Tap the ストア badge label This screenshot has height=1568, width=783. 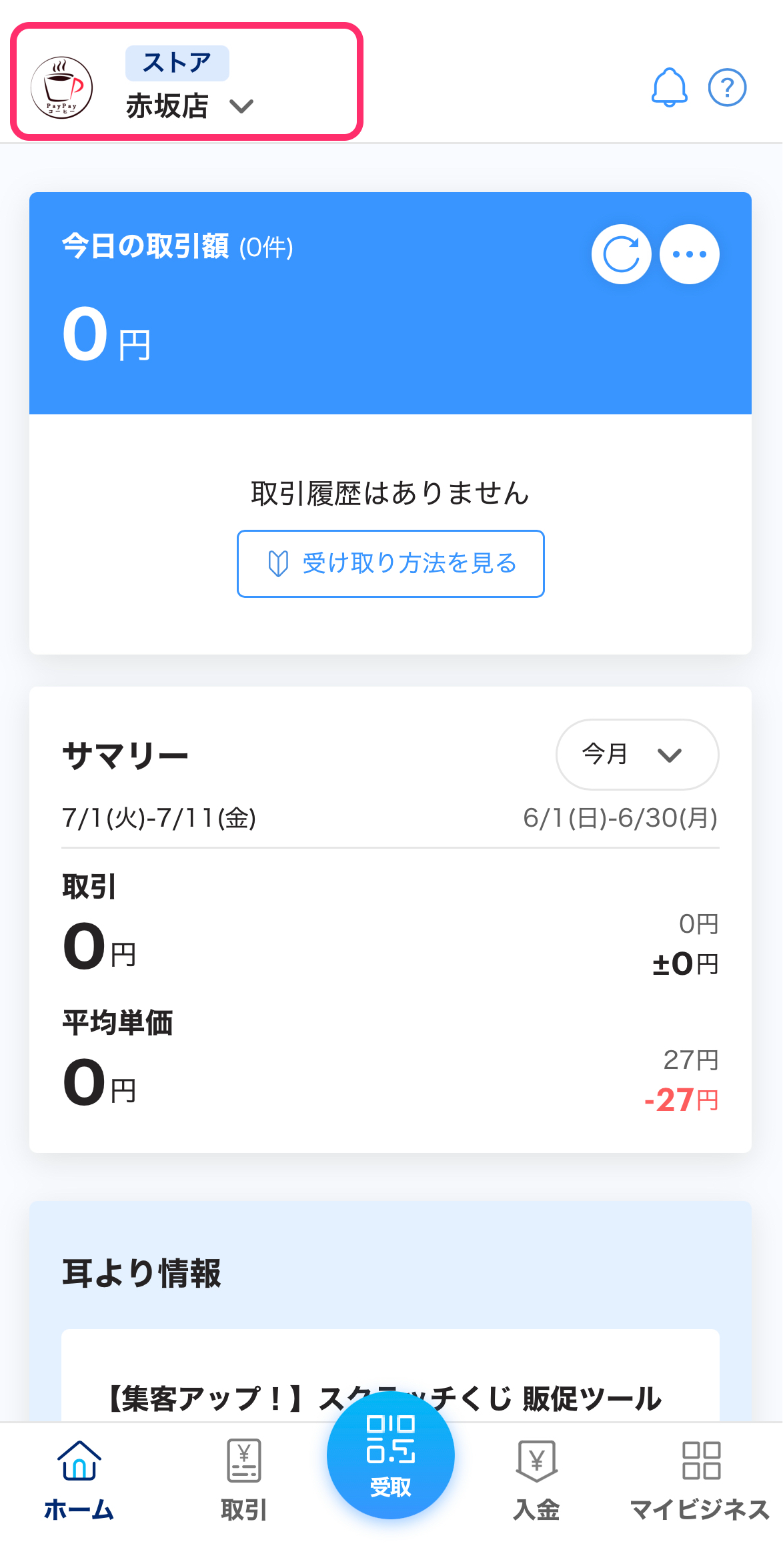pyautogui.click(x=177, y=63)
